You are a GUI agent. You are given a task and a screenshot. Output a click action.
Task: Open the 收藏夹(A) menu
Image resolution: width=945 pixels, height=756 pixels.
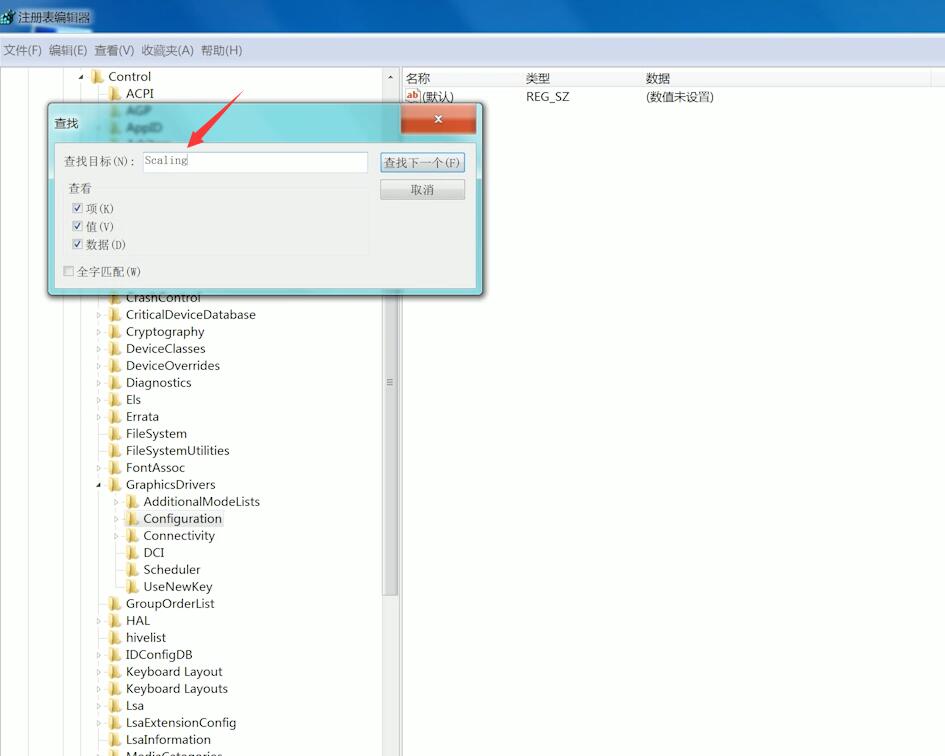(x=168, y=51)
